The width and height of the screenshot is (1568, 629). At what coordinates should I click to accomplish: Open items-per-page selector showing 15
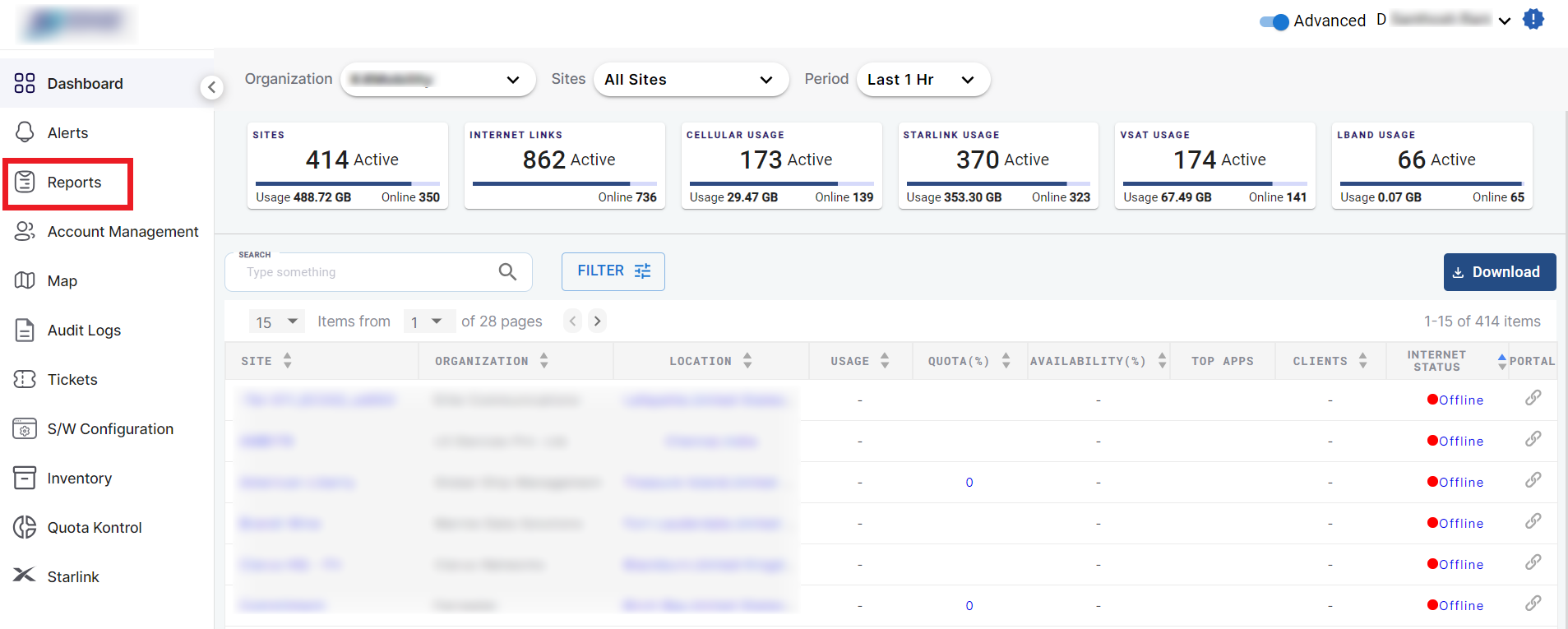click(276, 321)
